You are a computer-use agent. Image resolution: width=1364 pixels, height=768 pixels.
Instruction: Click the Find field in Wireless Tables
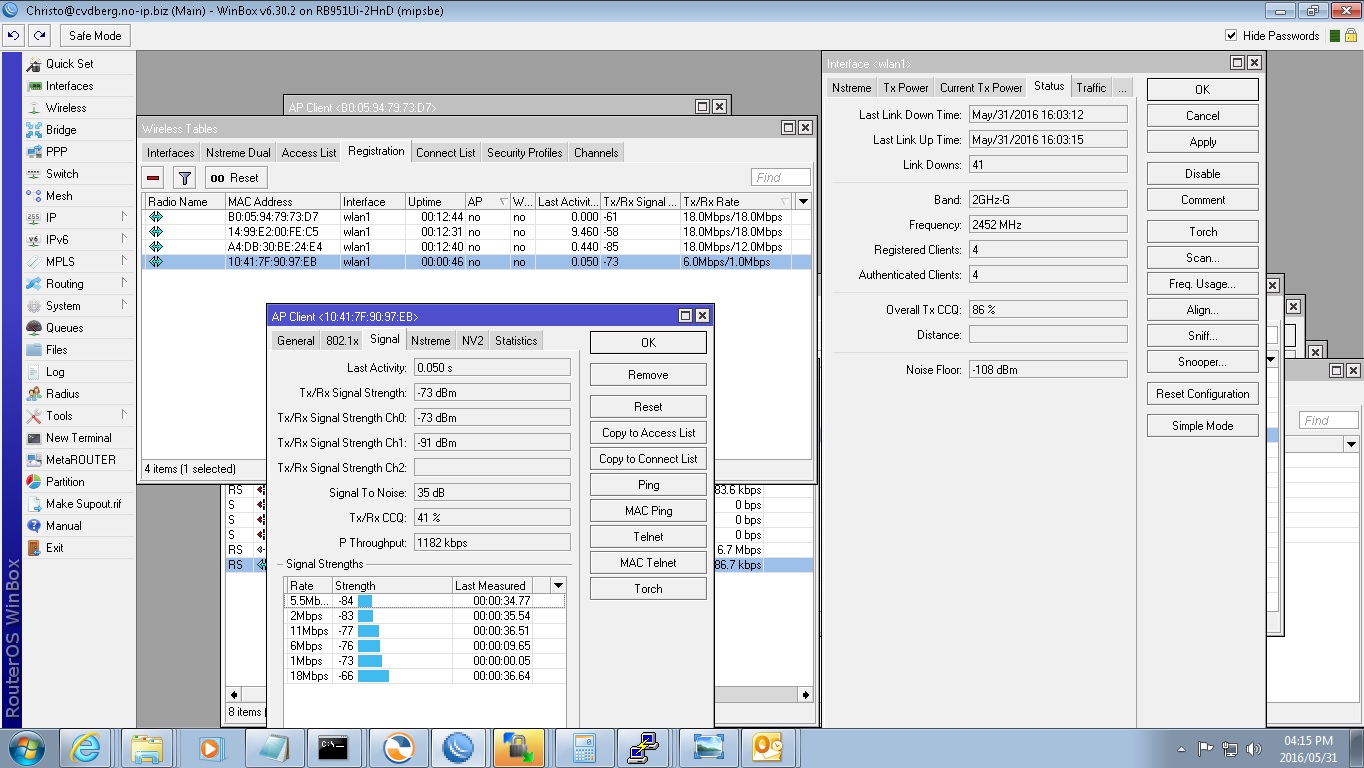[x=780, y=178]
